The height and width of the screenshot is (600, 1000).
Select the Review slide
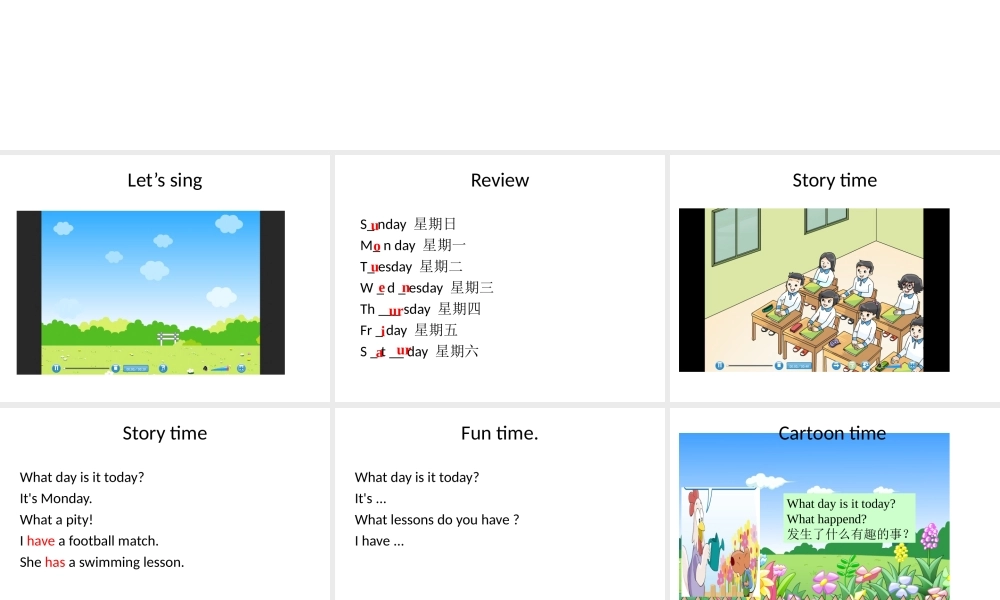pyautogui.click(x=500, y=180)
